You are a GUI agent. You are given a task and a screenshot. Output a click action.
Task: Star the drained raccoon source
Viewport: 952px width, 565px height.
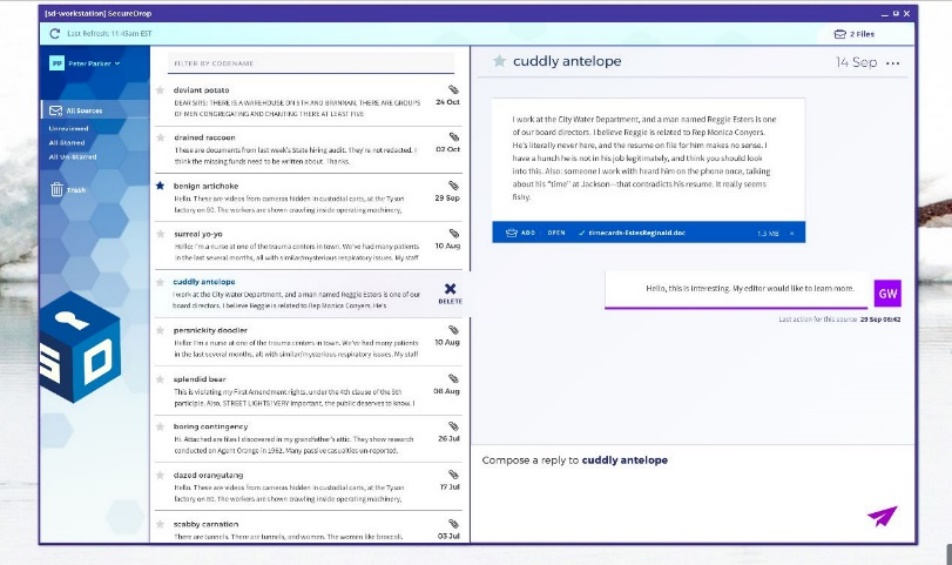click(160, 138)
